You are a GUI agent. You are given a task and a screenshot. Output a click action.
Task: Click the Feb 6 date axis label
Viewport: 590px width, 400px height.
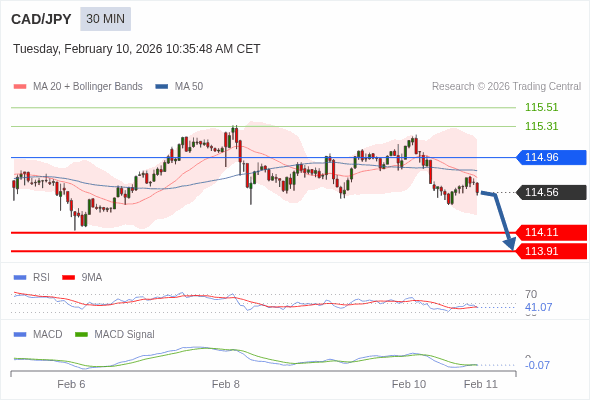[71, 384]
